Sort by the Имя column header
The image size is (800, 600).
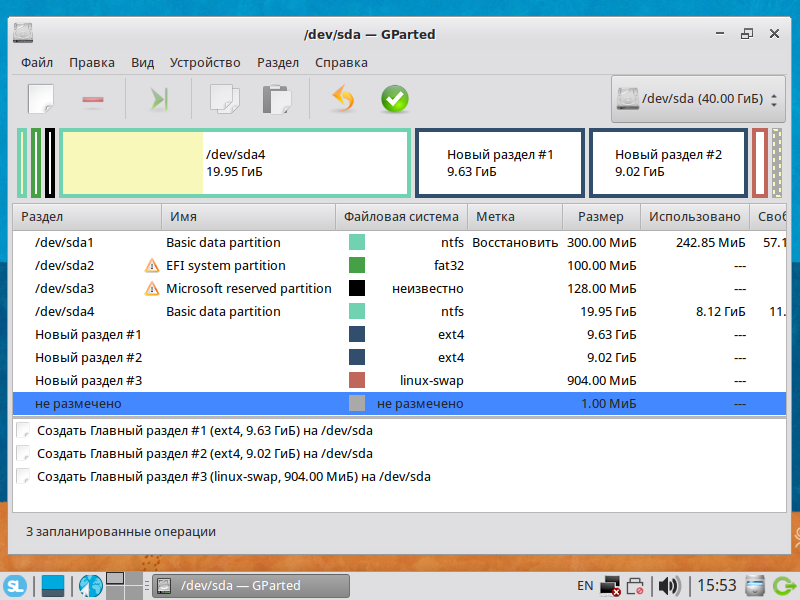click(248, 217)
